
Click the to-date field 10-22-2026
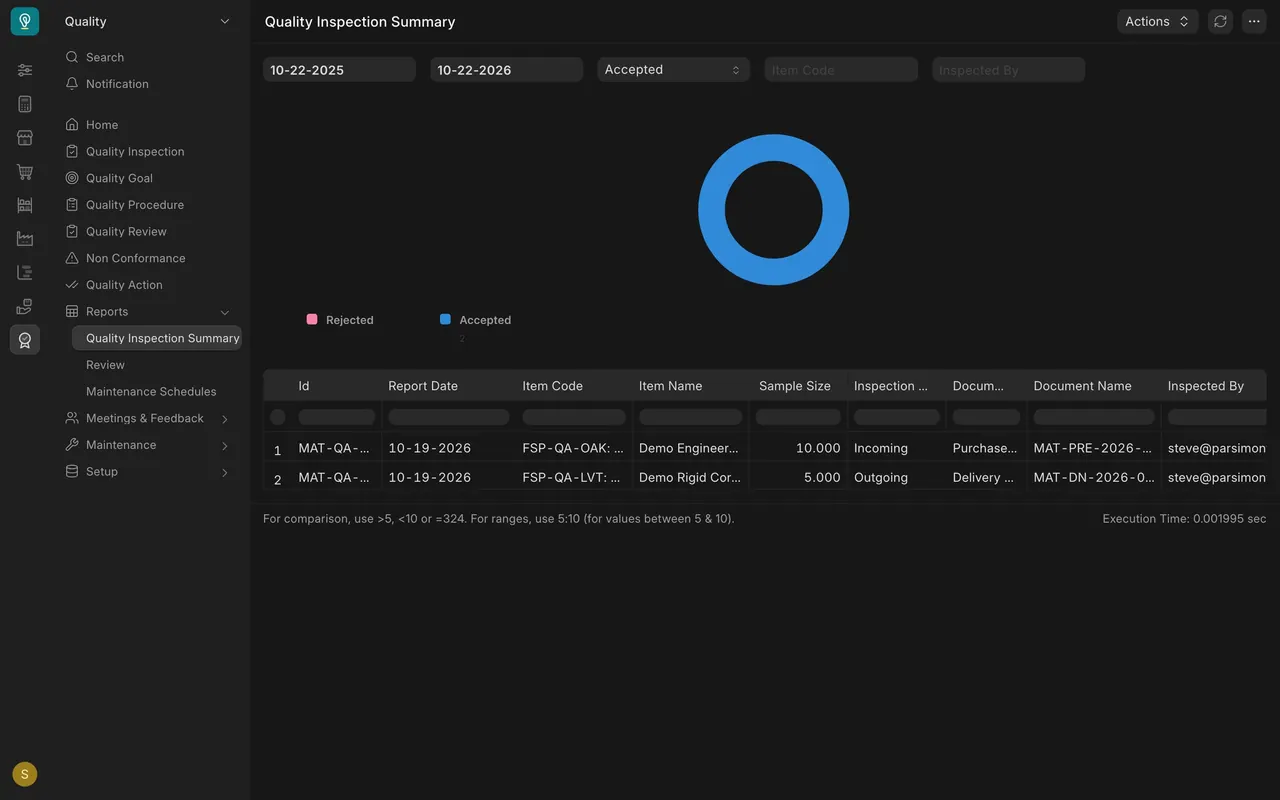[x=506, y=70]
